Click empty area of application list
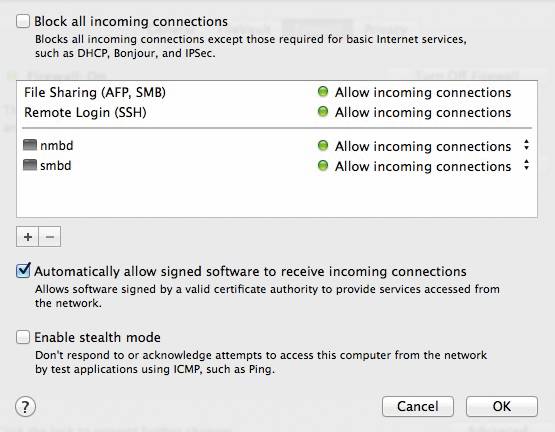 pos(277,196)
